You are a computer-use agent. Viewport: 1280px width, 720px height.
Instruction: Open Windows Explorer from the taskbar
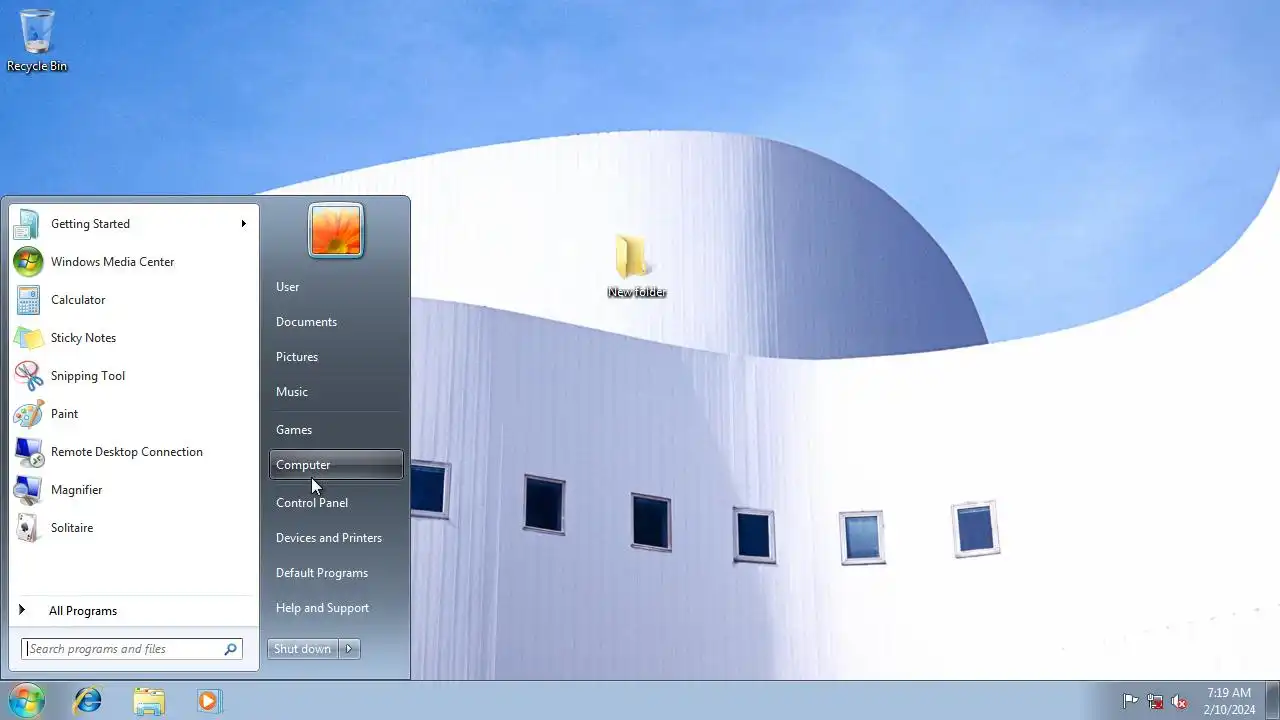click(x=149, y=701)
